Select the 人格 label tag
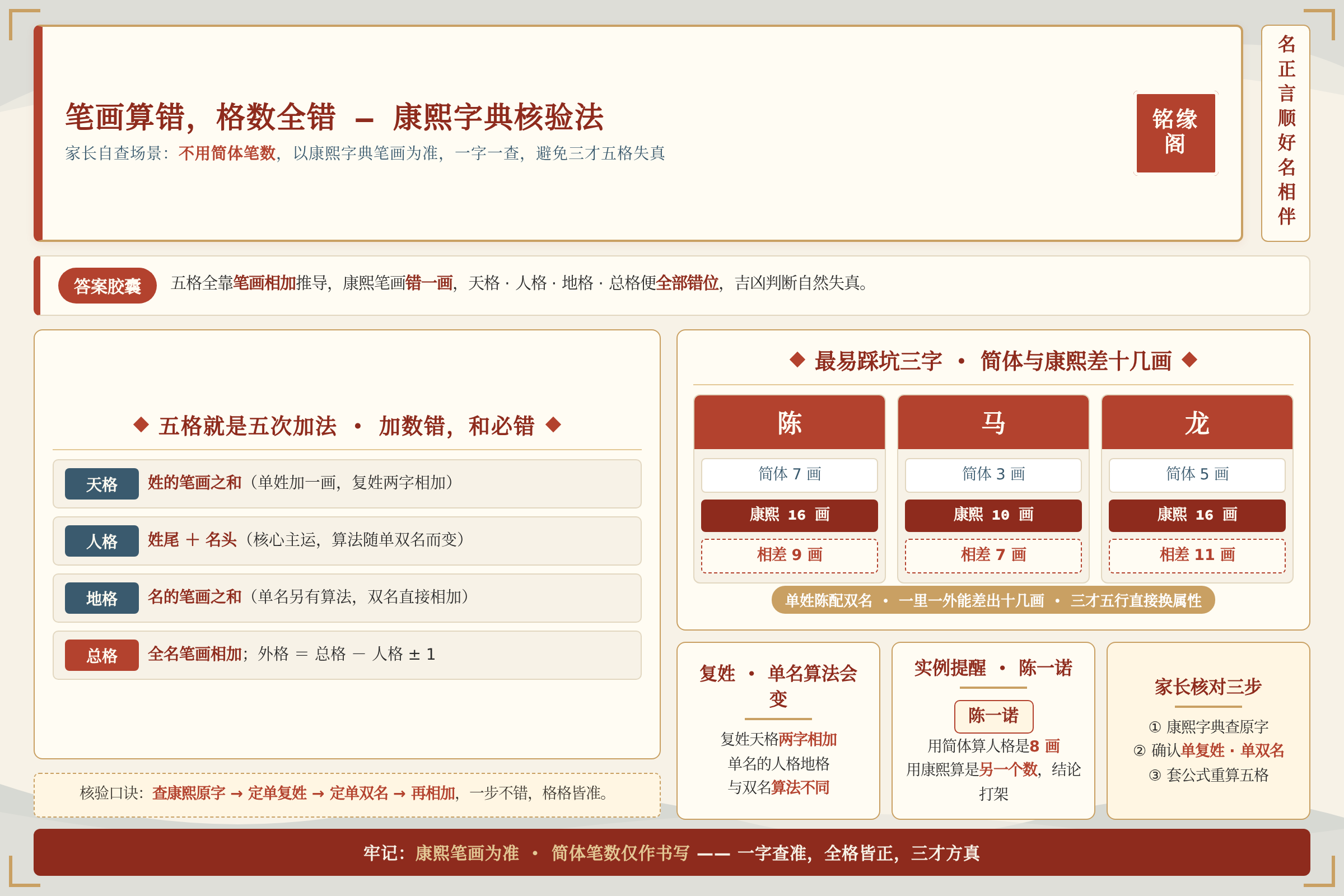Screen dimensions: 1344x896 [x=102, y=541]
